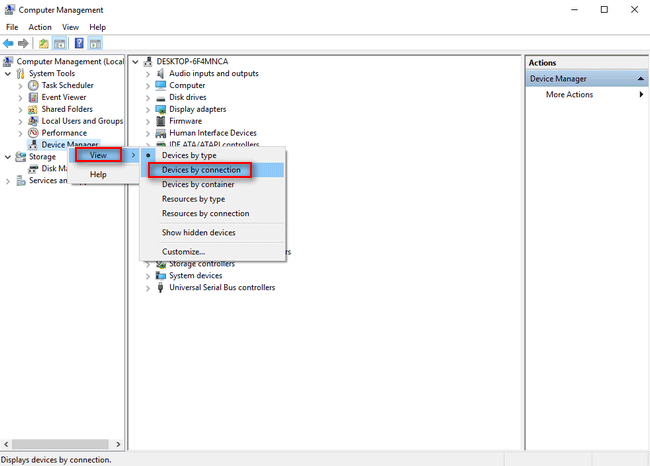Toggle the Show/Hide Console Tree icon
Viewport: 650px width, 466px height.
click(x=59, y=43)
